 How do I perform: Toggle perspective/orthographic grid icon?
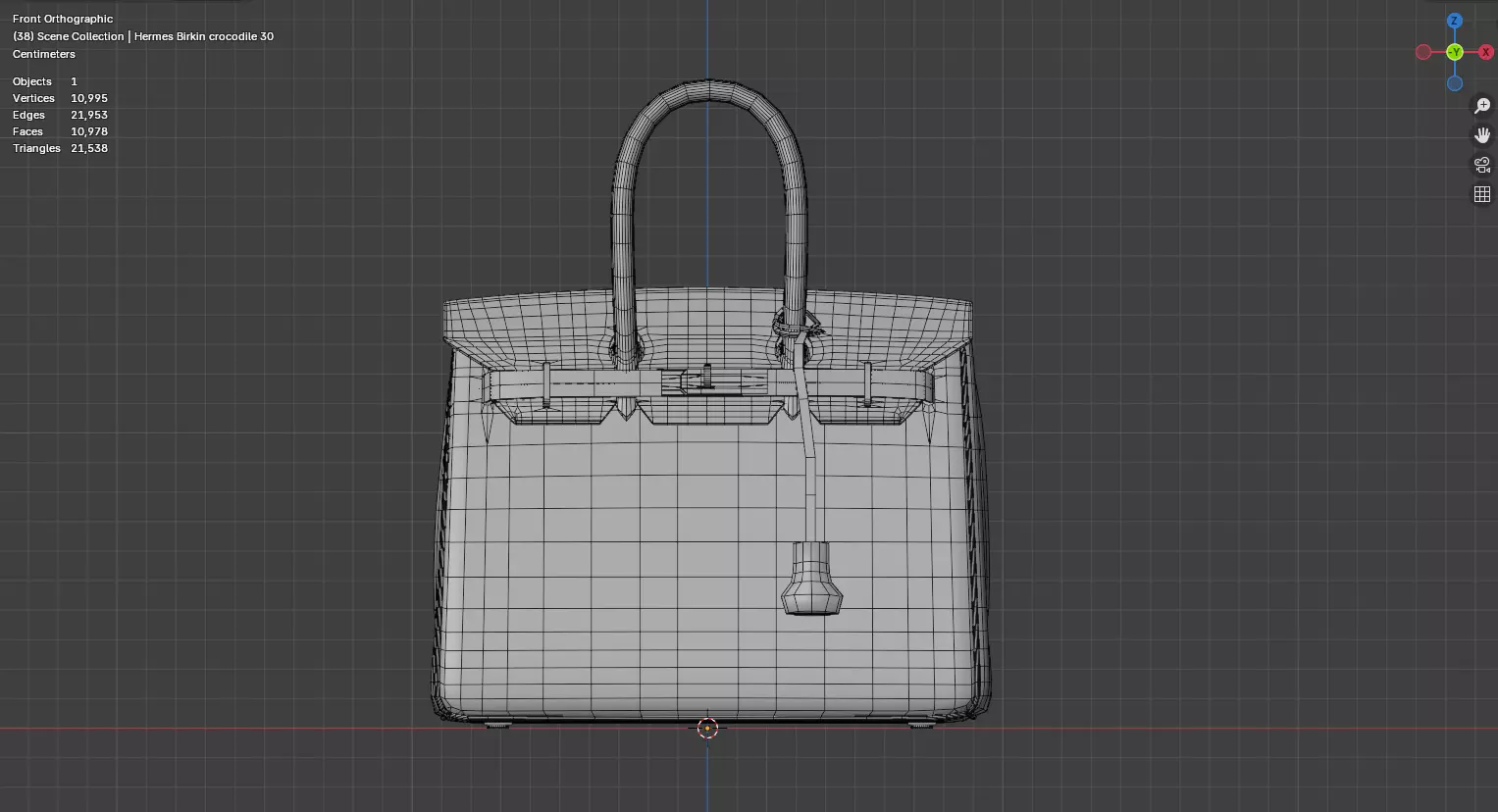(1482, 194)
